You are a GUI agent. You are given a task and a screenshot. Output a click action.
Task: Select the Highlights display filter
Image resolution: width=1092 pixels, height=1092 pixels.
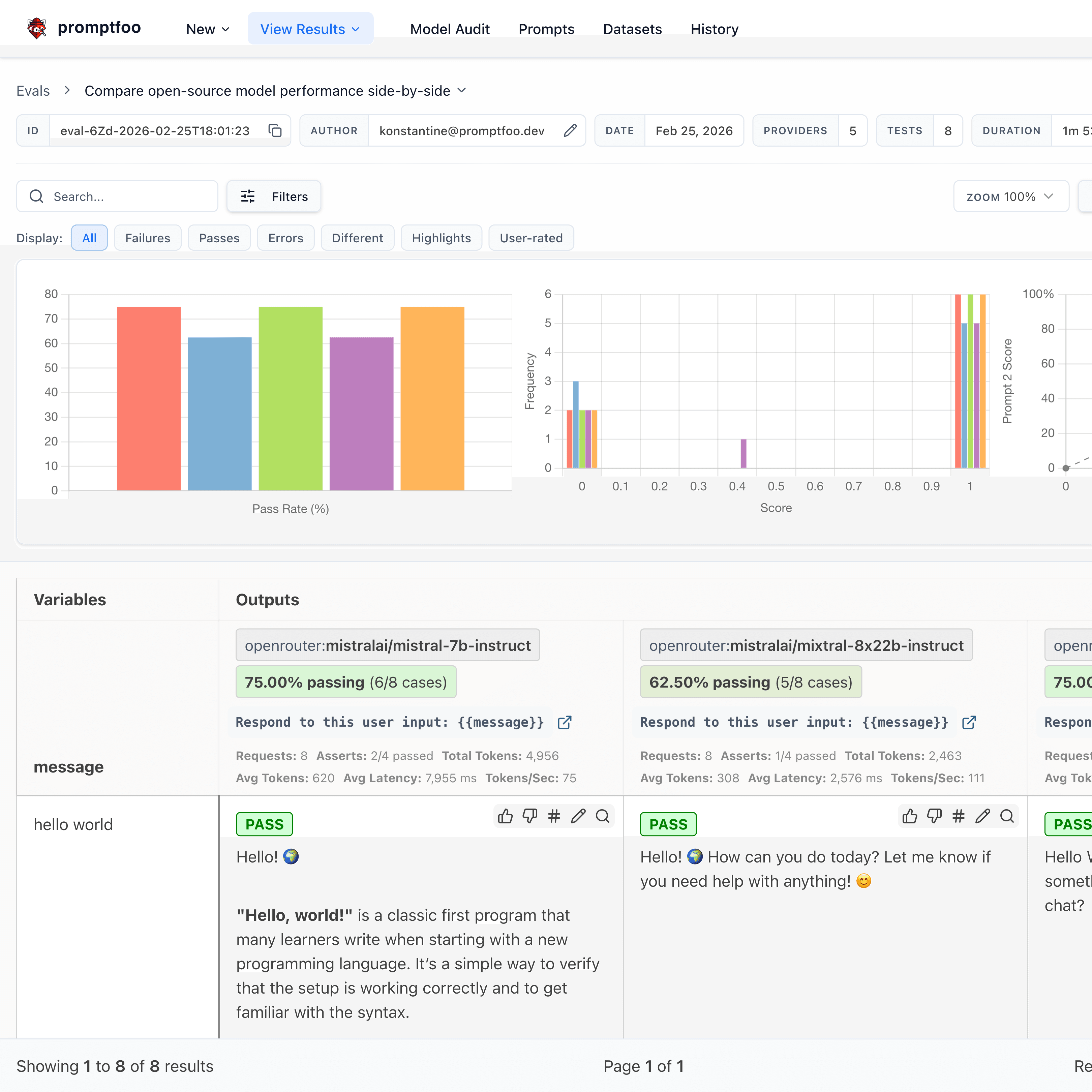(442, 238)
